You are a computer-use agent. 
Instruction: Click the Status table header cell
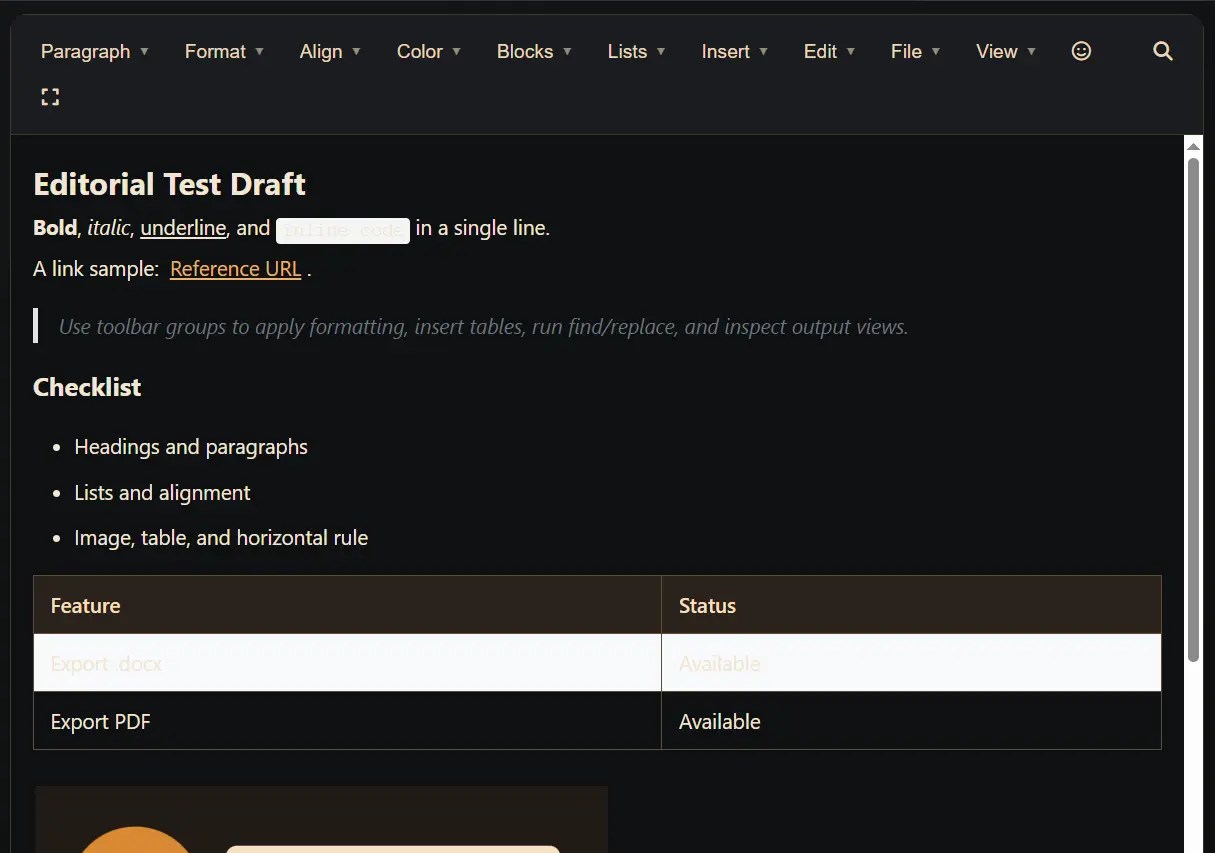click(x=911, y=605)
